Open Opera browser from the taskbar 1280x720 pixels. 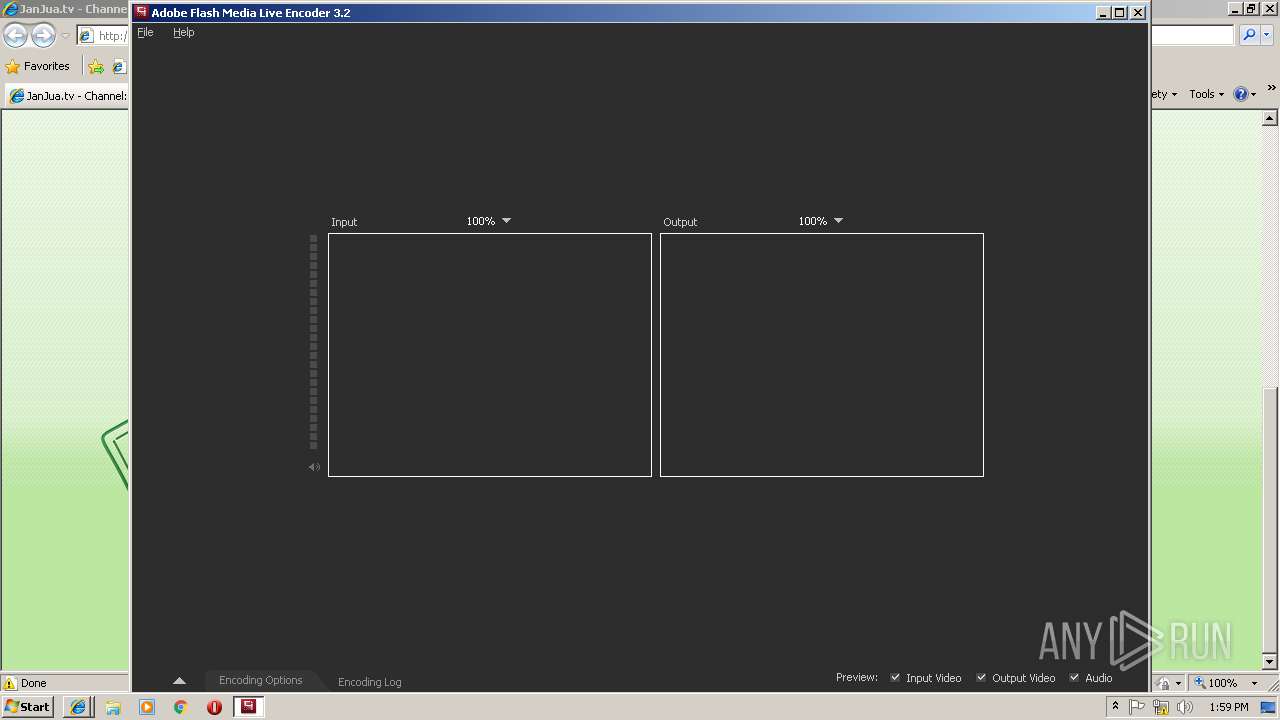pos(214,707)
